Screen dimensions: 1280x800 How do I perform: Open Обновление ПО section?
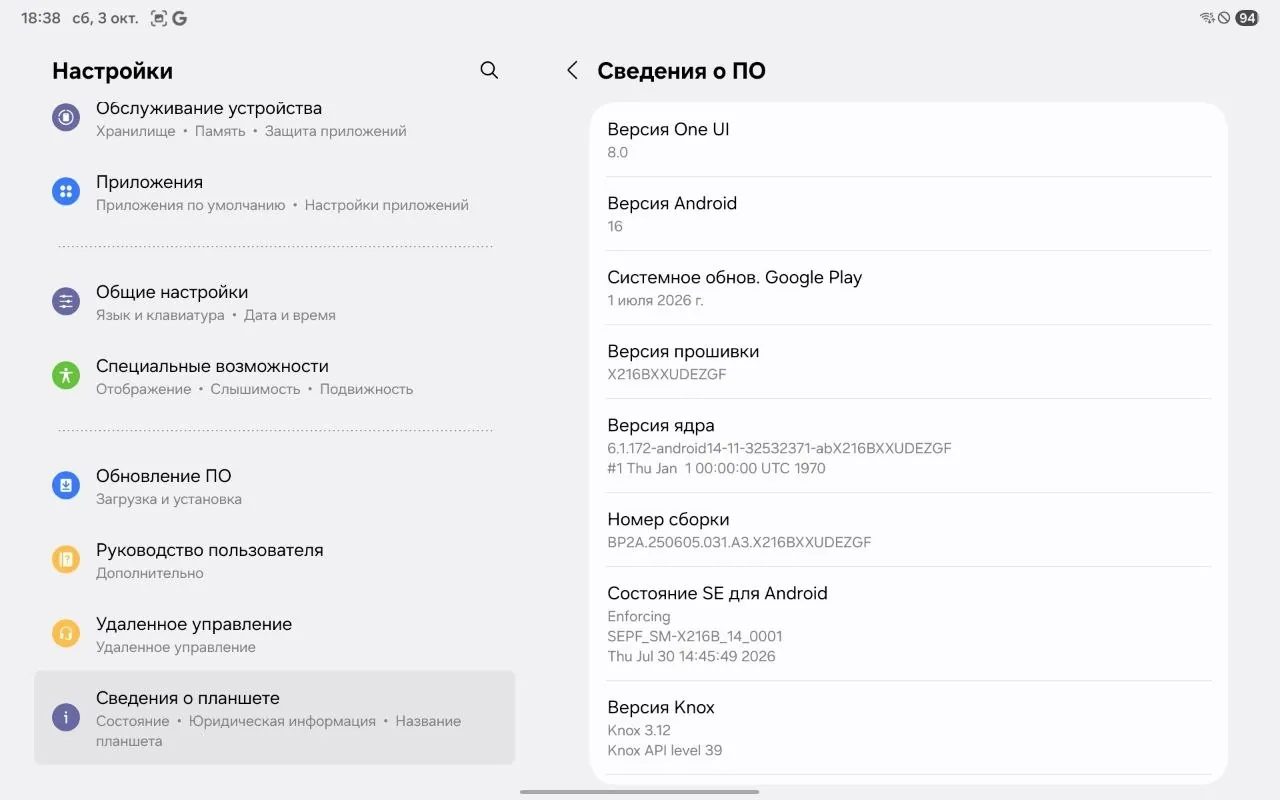click(x=274, y=486)
